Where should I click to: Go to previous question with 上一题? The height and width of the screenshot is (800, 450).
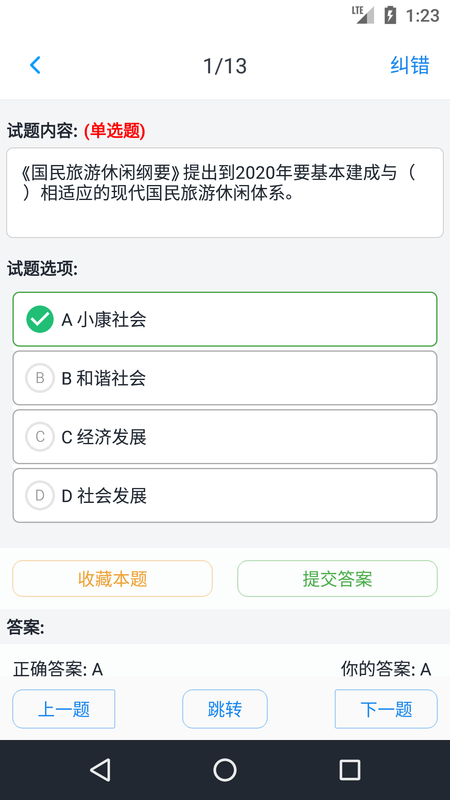[64, 709]
